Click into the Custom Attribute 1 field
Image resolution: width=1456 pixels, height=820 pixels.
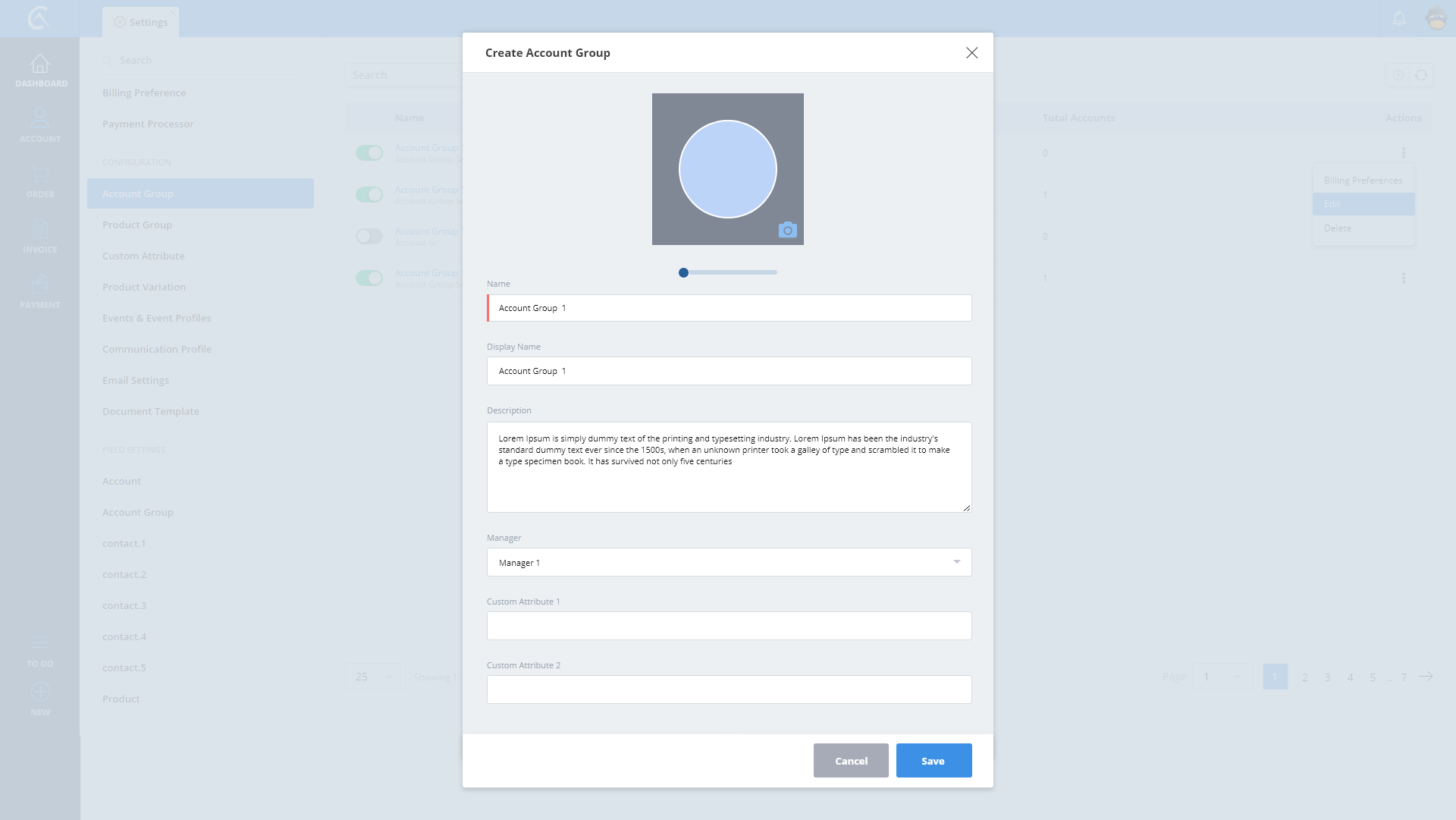click(x=729, y=626)
